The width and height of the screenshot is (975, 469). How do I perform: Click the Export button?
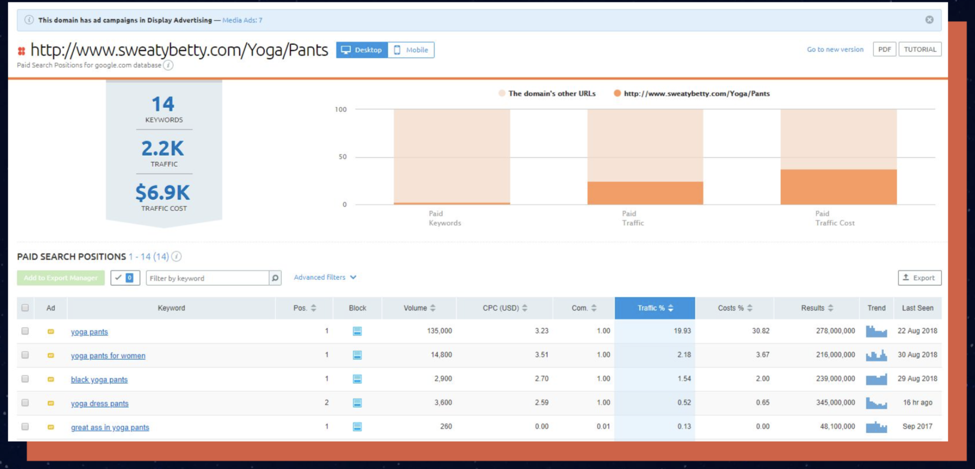click(x=919, y=278)
